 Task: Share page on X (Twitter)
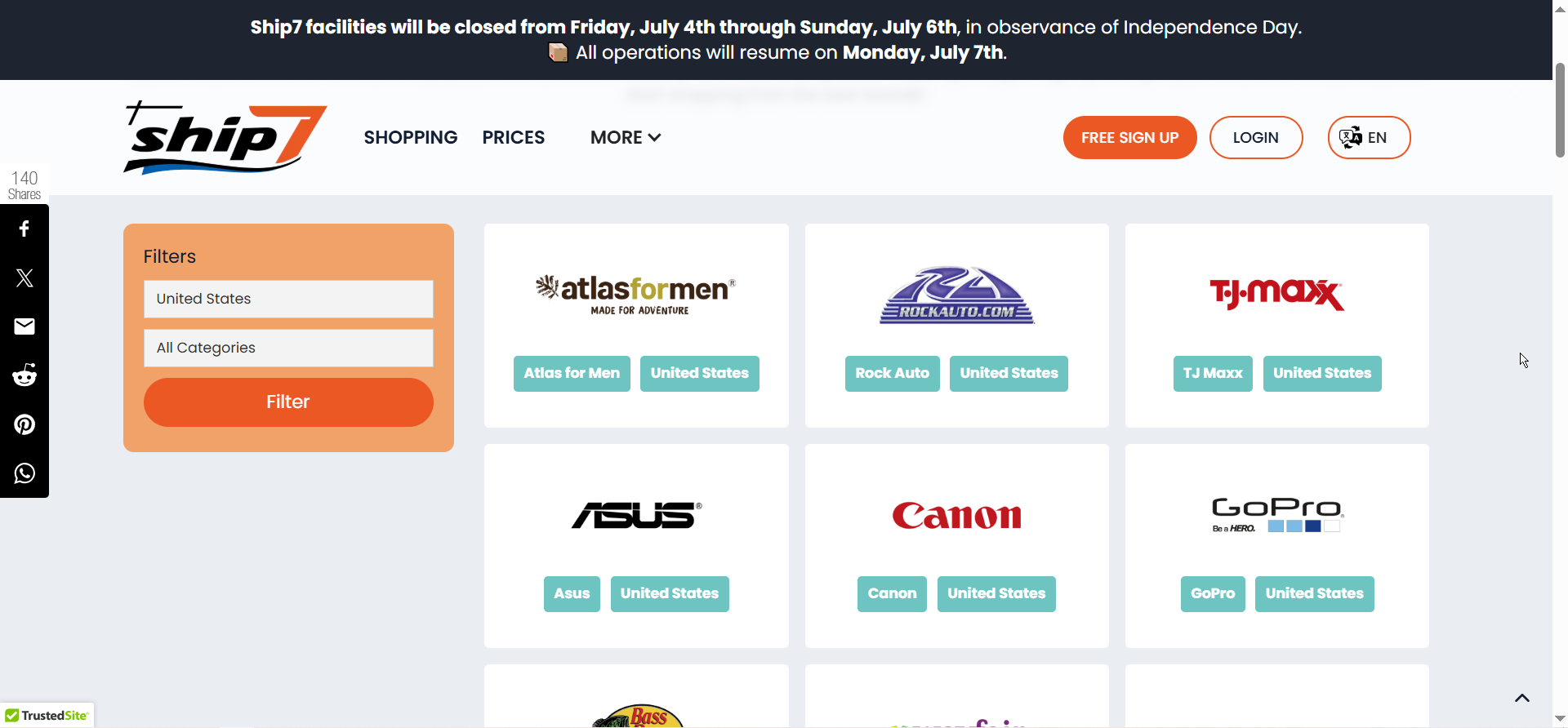24,278
